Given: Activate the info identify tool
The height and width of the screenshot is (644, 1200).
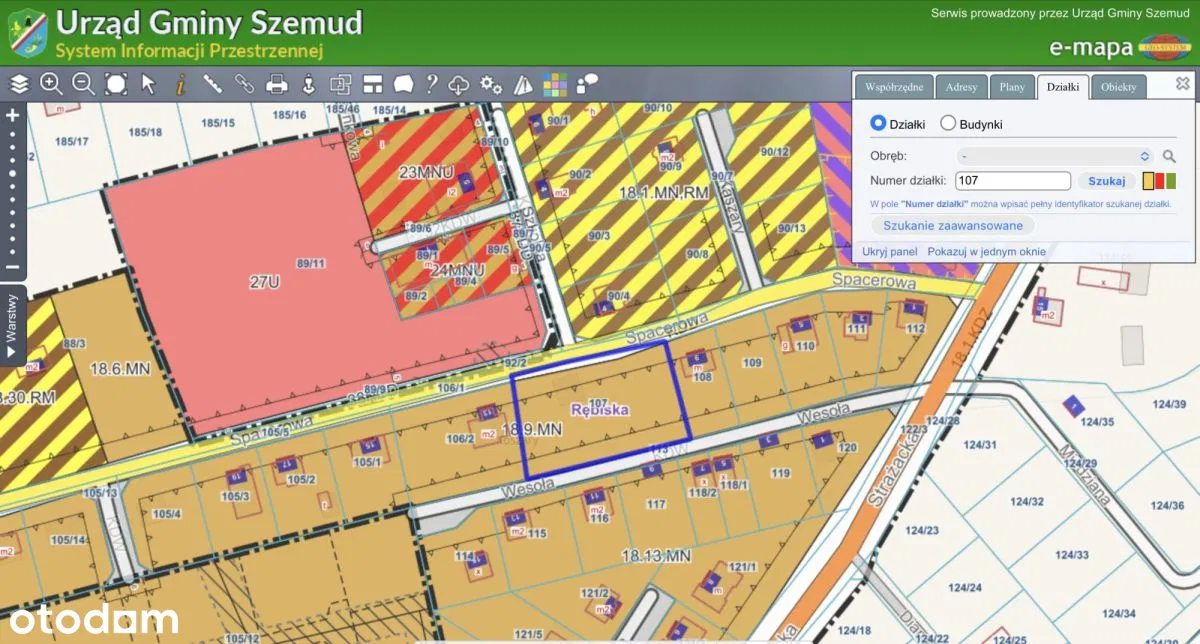Looking at the screenshot, I should point(181,84).
